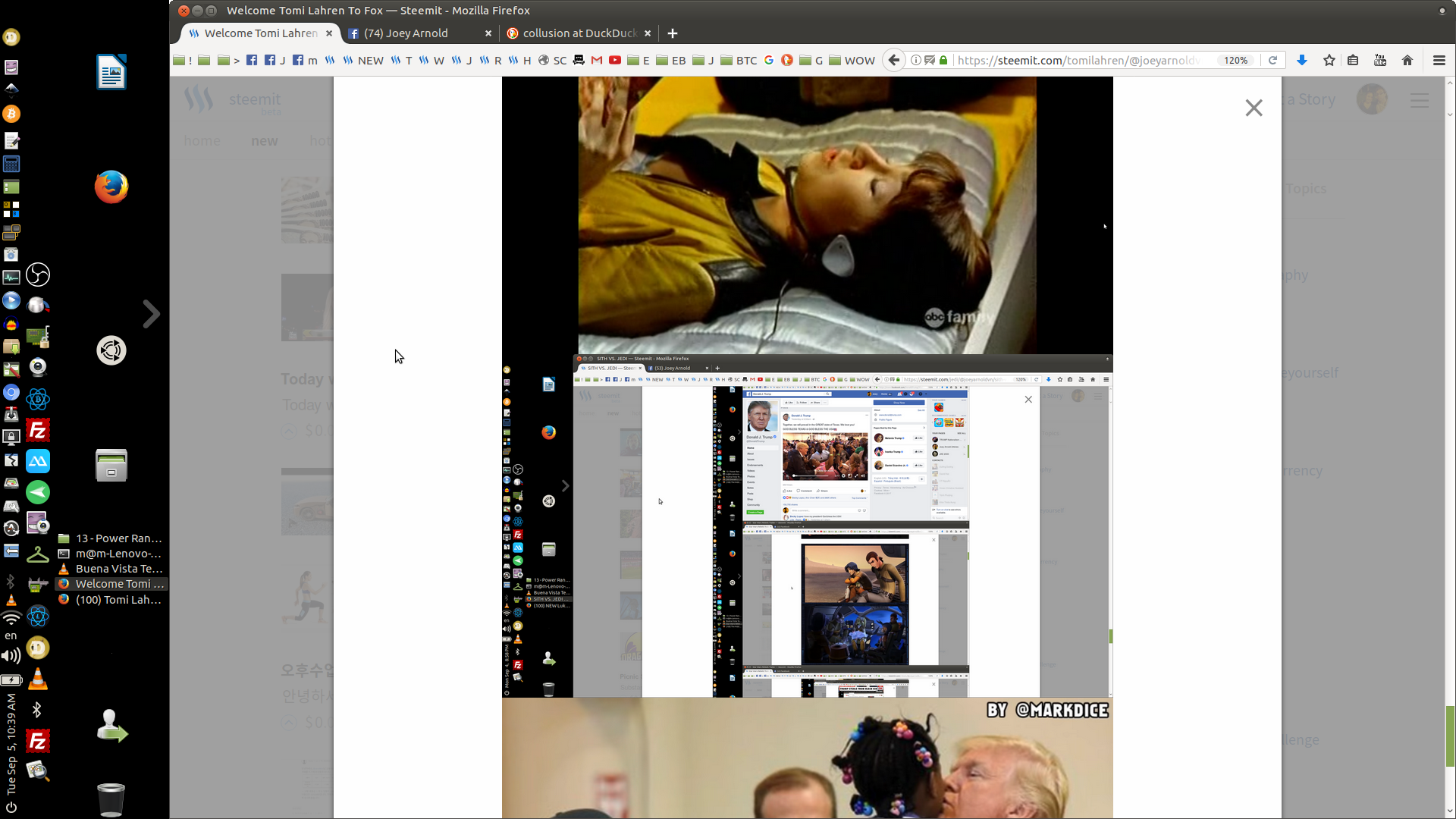Open the 'en' keyboard layout indicator
Screen dimensions: 1456x819
[x=11, y=636]
